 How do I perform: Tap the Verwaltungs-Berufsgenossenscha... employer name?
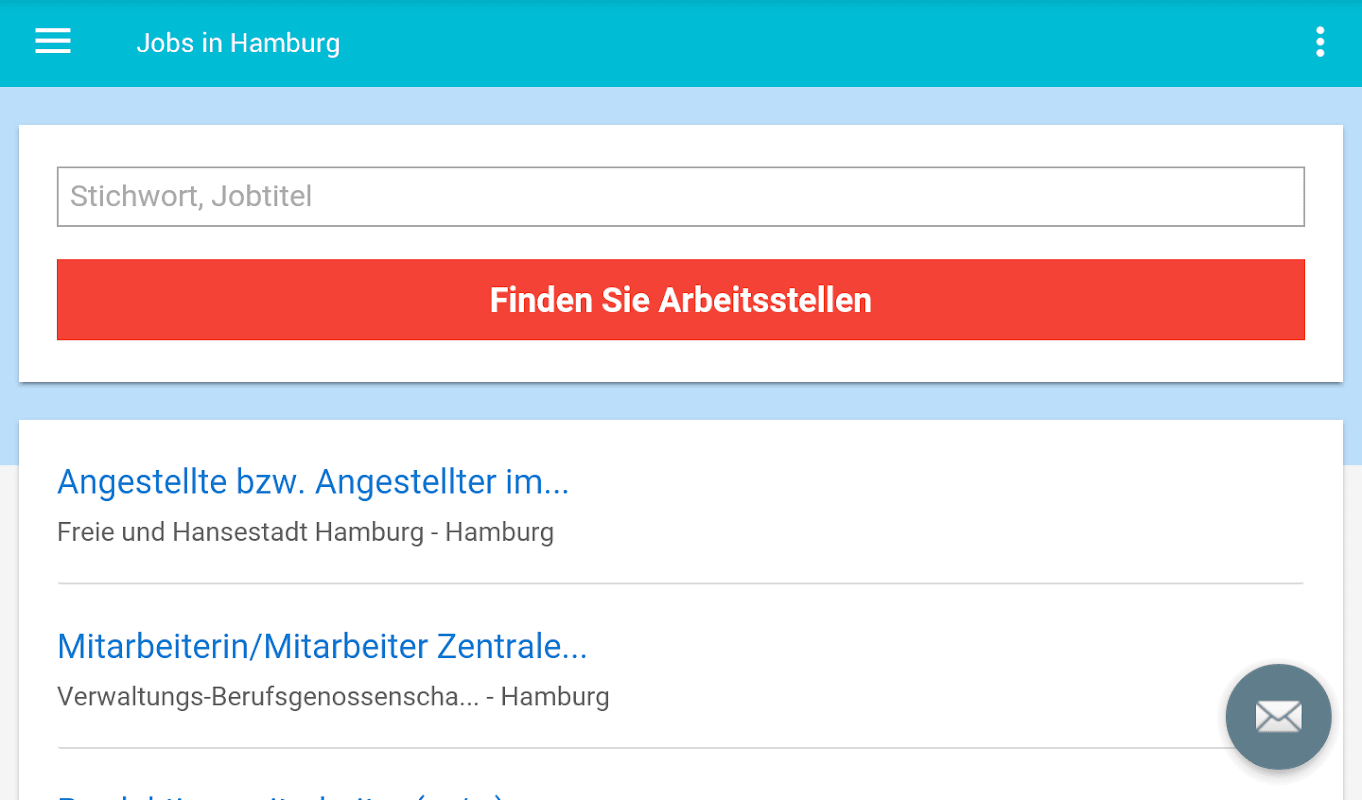tap(268, 696)
